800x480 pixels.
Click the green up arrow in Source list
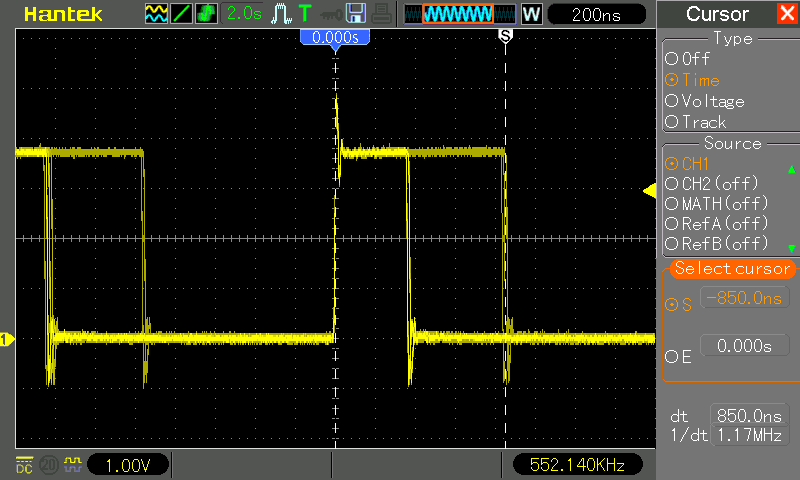(x=791, y=169)
